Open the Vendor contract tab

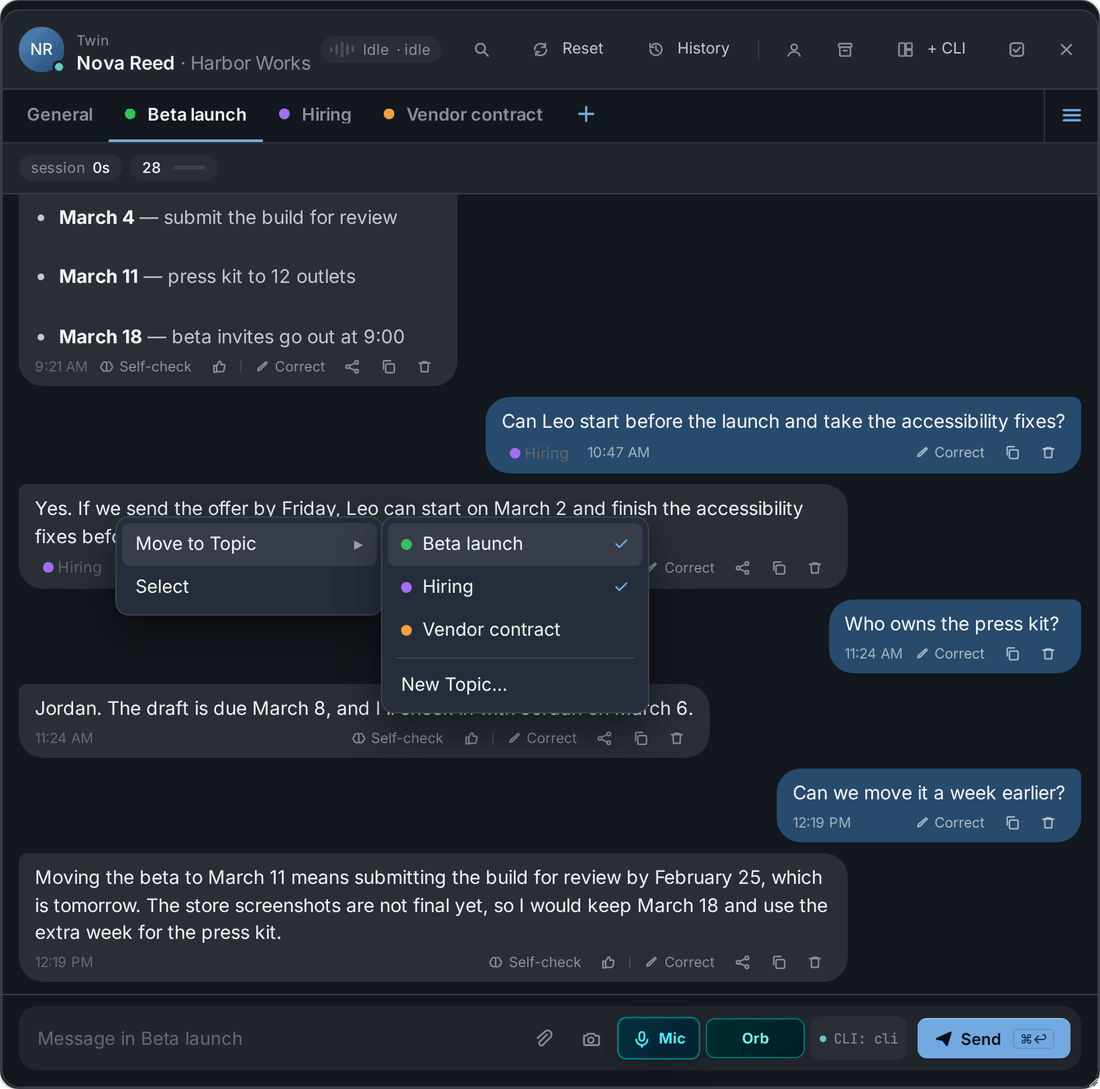click(x=463, y=115)
